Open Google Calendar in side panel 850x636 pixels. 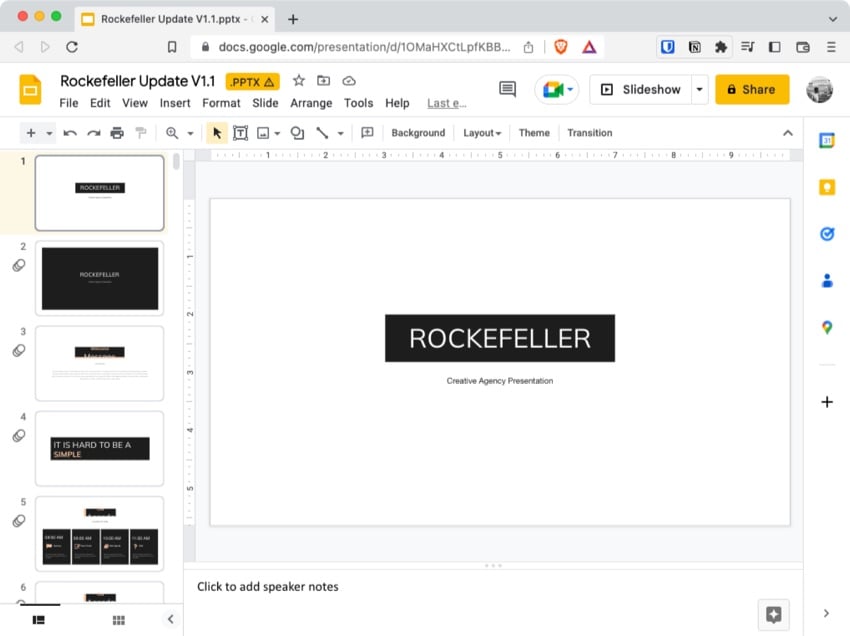(x=827, y=141)
